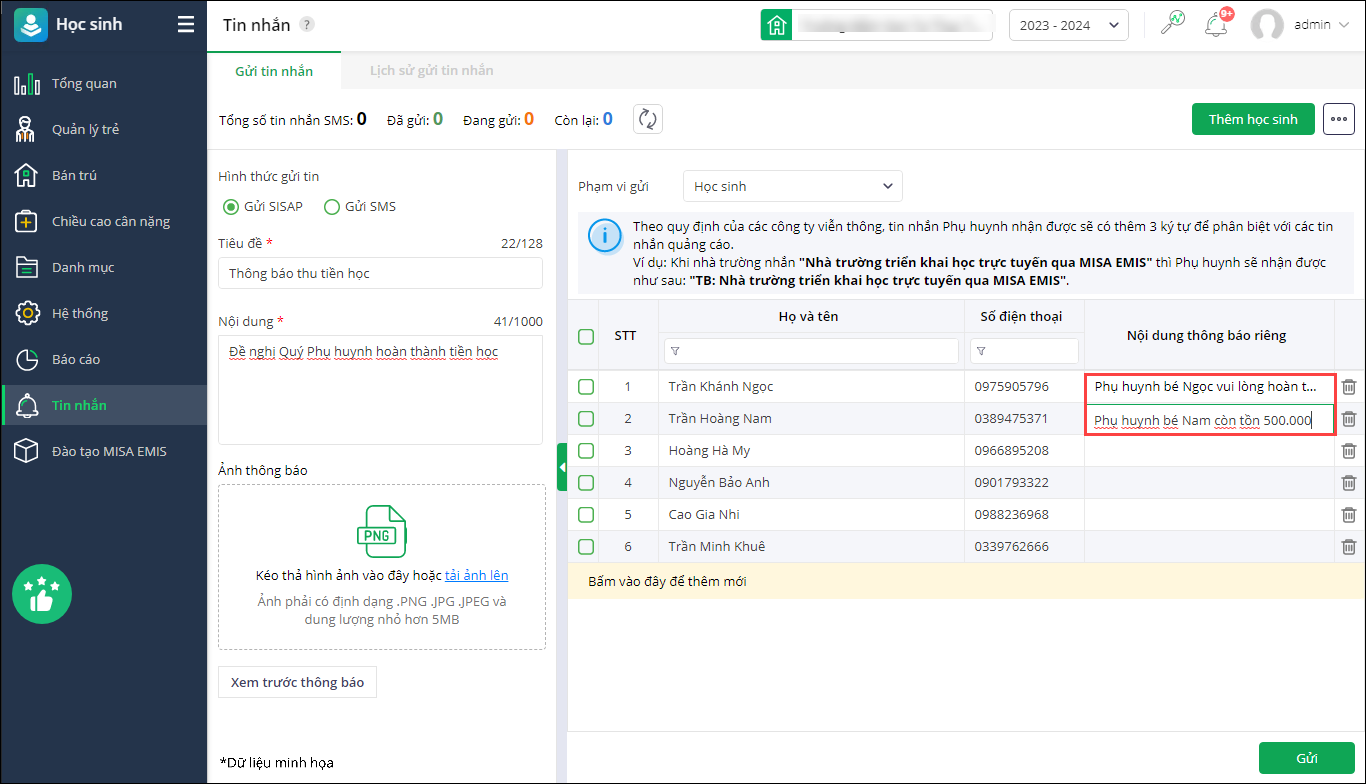Viewport: 1366px width, 784px height.
Task: Click the tải ảnh lên link
Action: 476,575
